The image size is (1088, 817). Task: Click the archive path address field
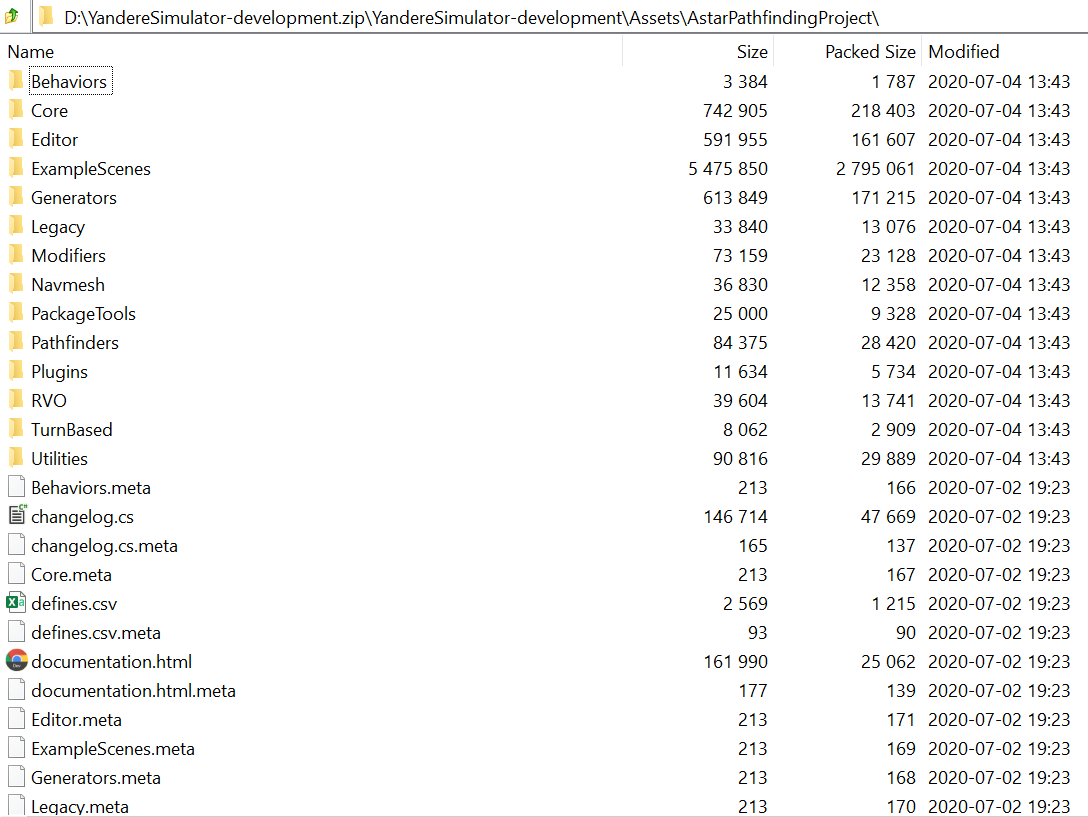click(559, 17)
